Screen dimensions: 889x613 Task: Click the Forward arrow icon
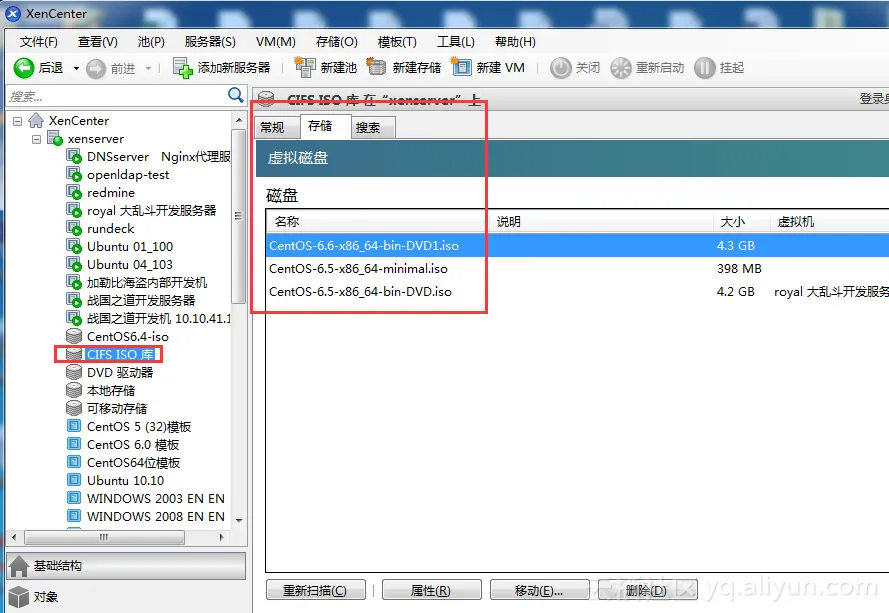click(x=96, y=69)
